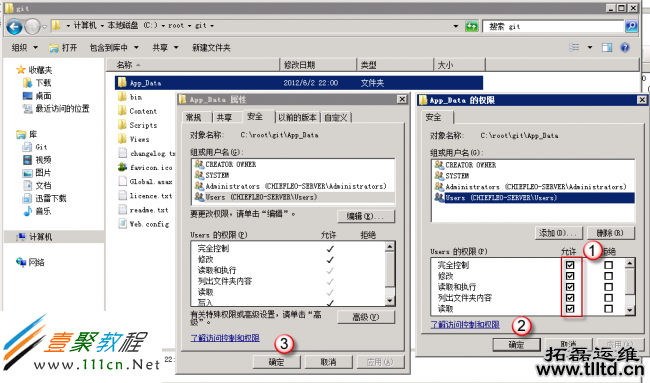The image size is (650, 383).
Task: Toggle Allow checkbox for 读取和执行
Action: click(x=570, y=287)
